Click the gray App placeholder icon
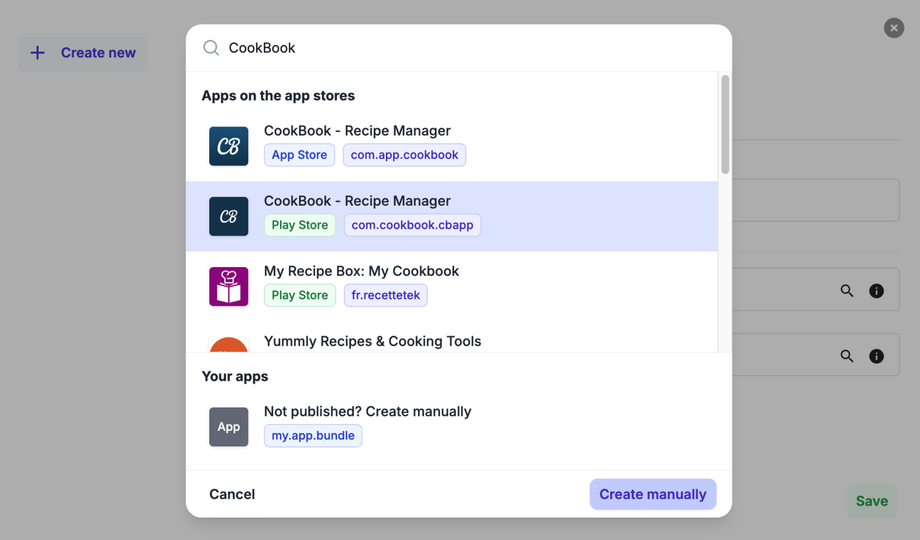Screen dimensions: 920x540 (x=228, y=427)
